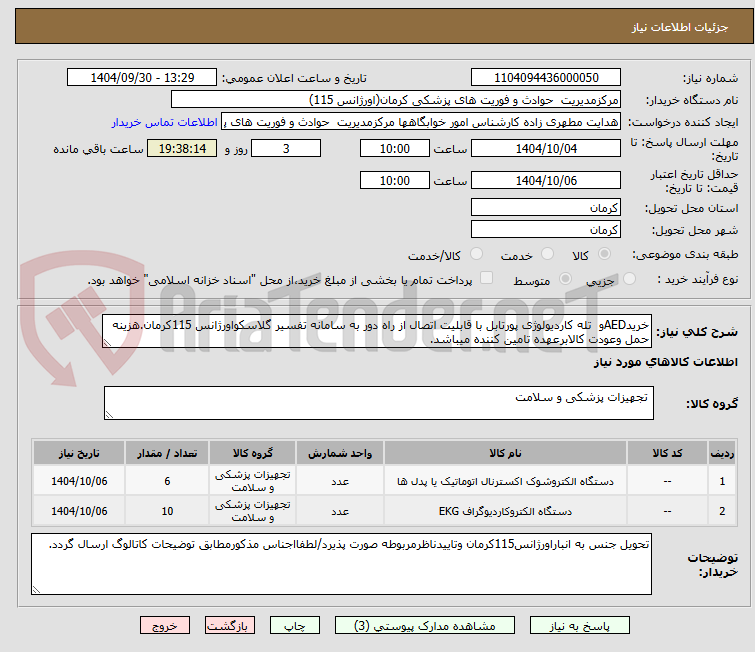Viewport: 755px width, 652px height.
Task: Click the request creator field
Action: (421, 122)
